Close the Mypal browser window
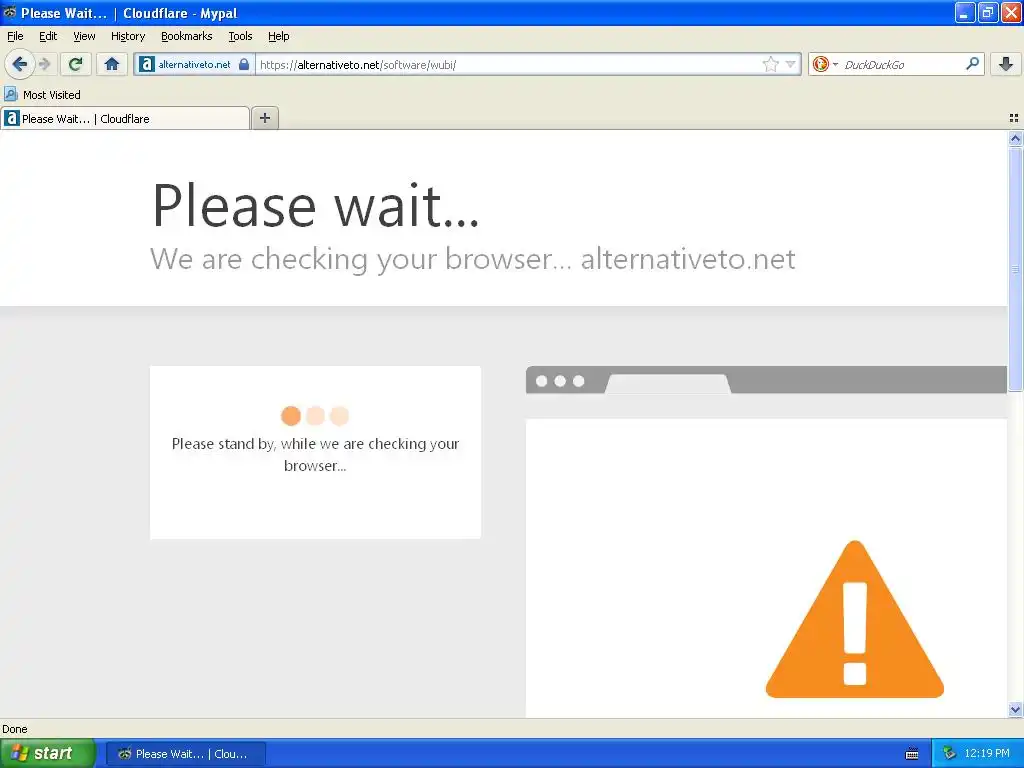This screenshot has height=768, width=1024. [x=1011, y=12]
